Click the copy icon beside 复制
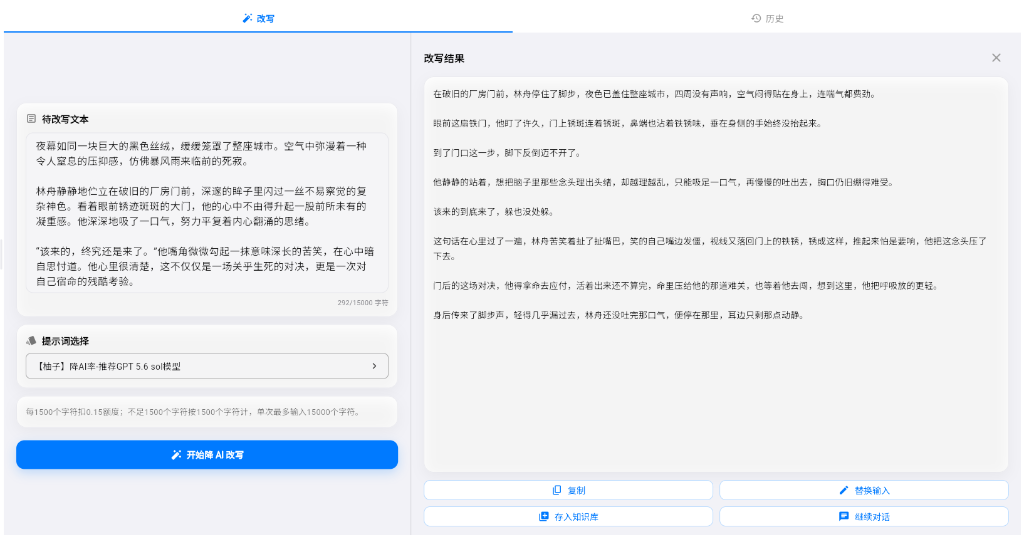The height and width of the screenshot is (535, 1021). pyautogui.click(x=557, y=490)
